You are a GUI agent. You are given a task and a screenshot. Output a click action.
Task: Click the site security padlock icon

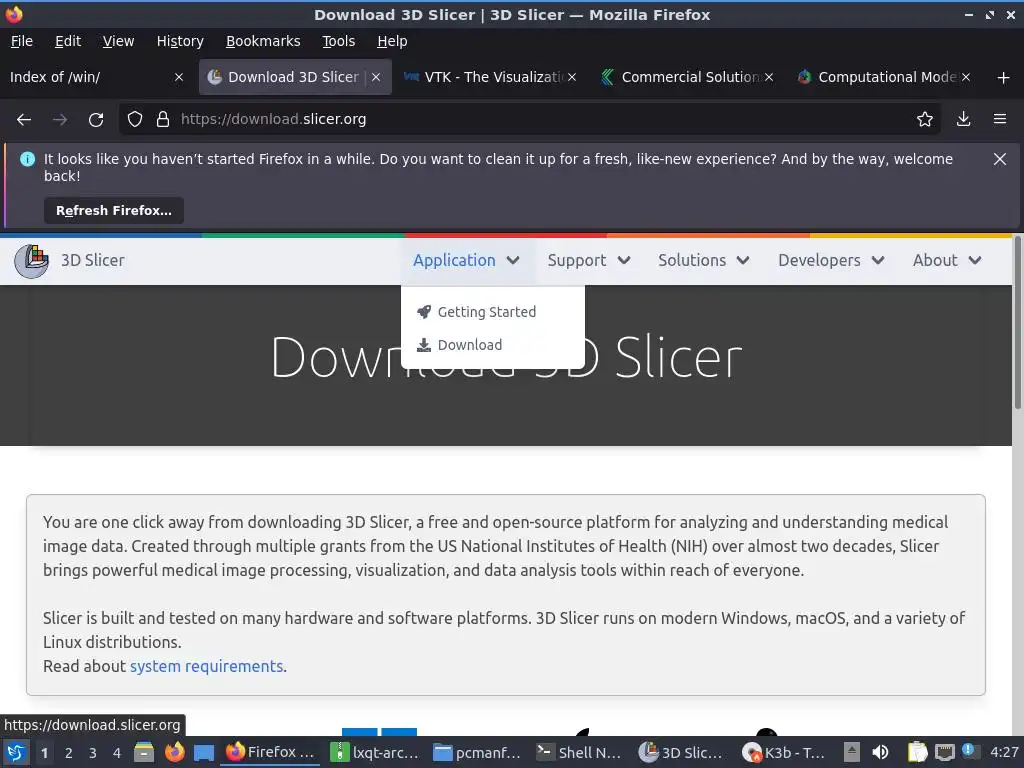[163, 120]
